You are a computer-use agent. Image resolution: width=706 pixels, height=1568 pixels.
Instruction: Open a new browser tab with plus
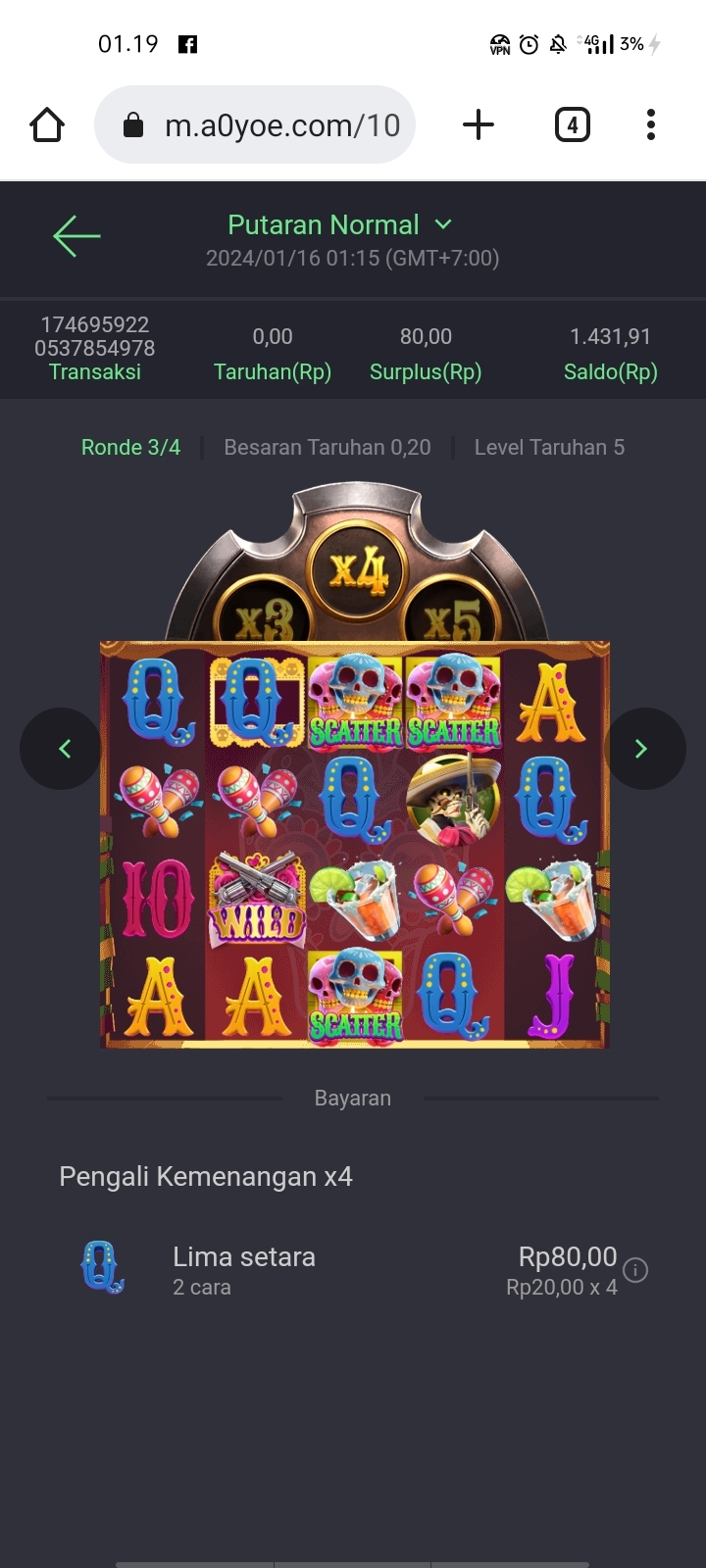tap(479, 125)
